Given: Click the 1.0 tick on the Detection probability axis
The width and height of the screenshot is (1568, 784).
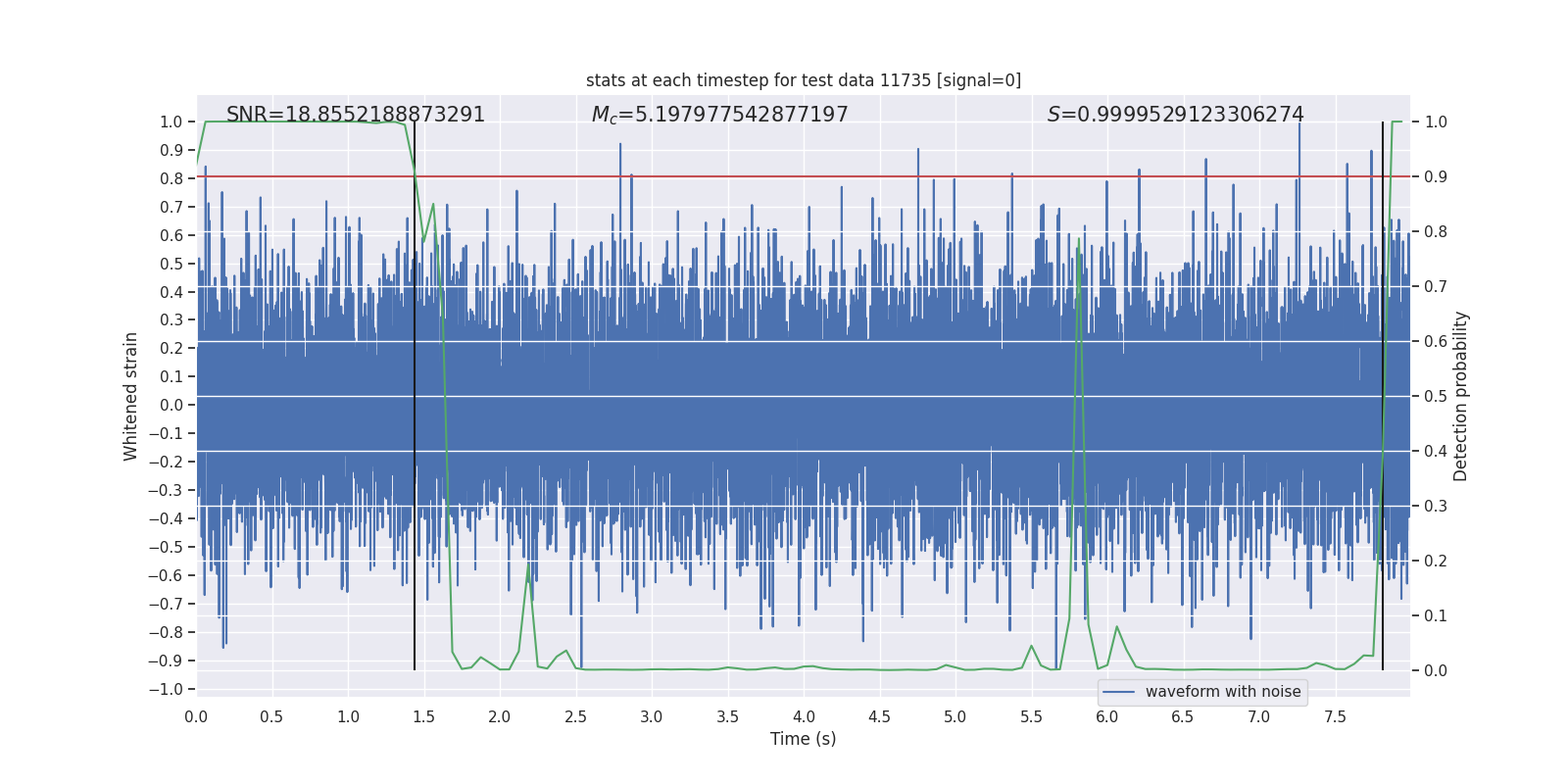Looking at the screenshot, I should tap(1436, 122).
